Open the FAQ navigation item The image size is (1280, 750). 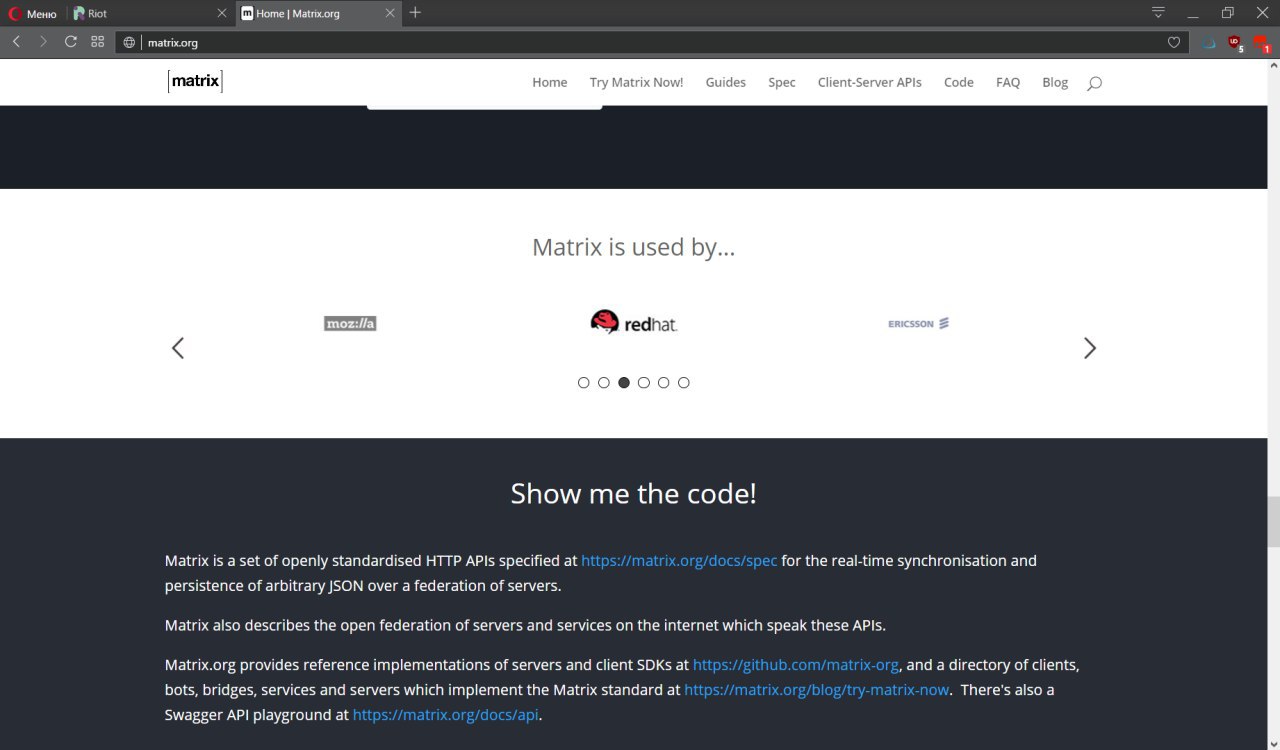tap(1008, 82)
